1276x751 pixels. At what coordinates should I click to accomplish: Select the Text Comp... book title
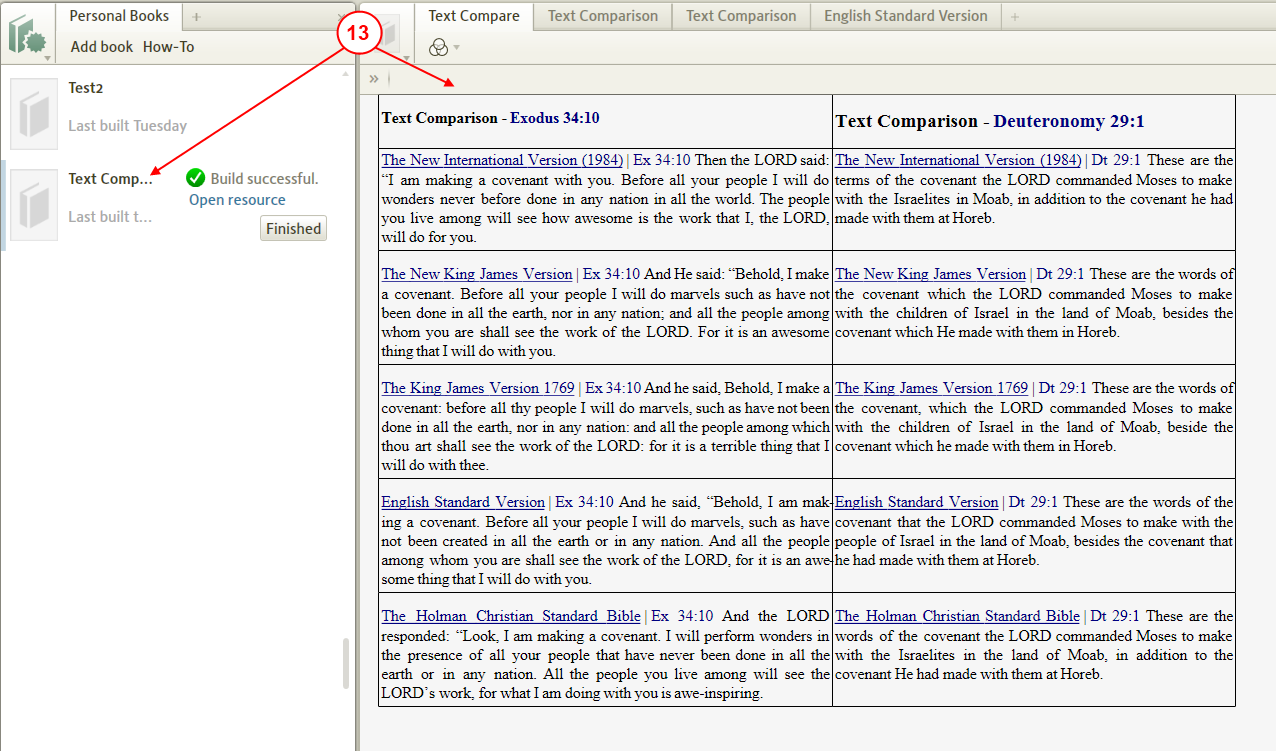coord(110,179)
